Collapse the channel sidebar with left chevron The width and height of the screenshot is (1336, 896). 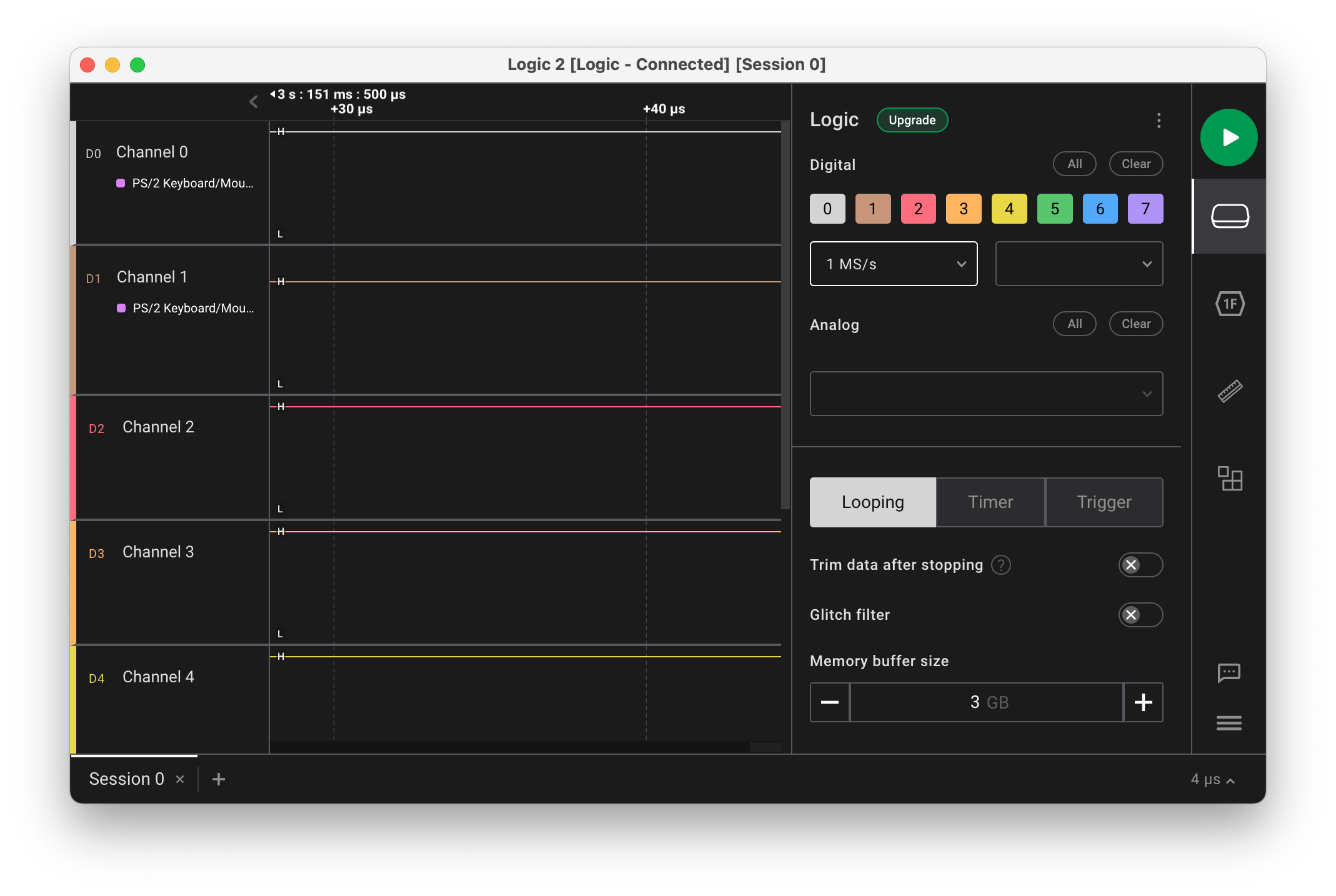pos(253,102)
